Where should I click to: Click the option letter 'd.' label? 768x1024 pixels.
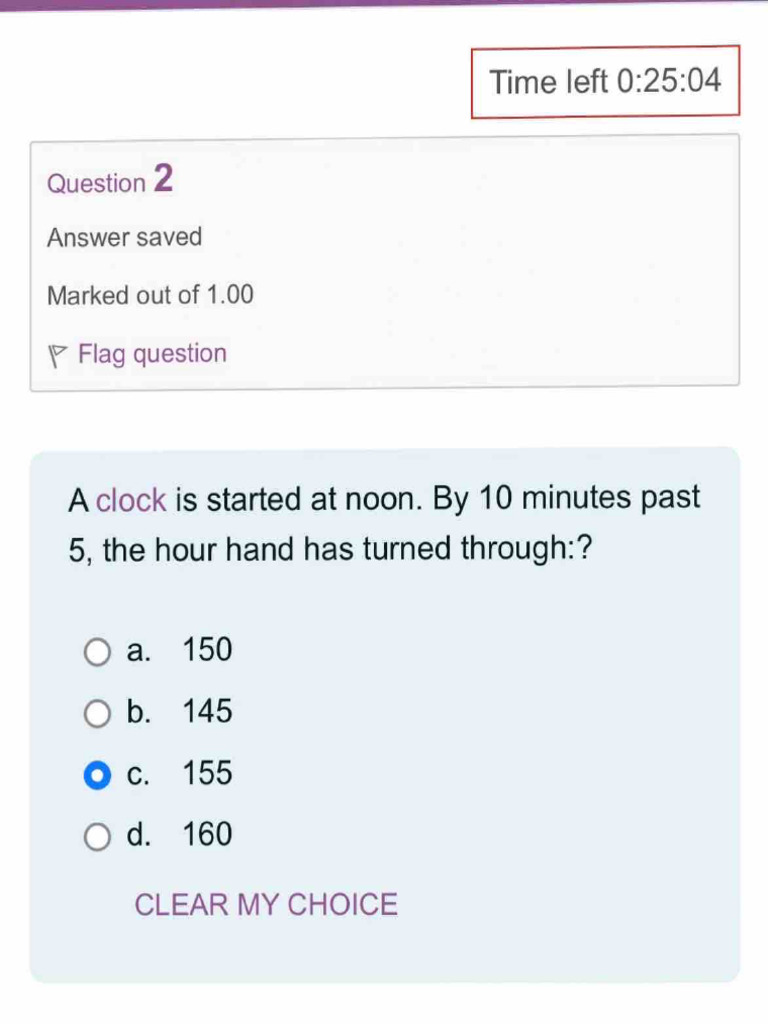pos(139,836)
